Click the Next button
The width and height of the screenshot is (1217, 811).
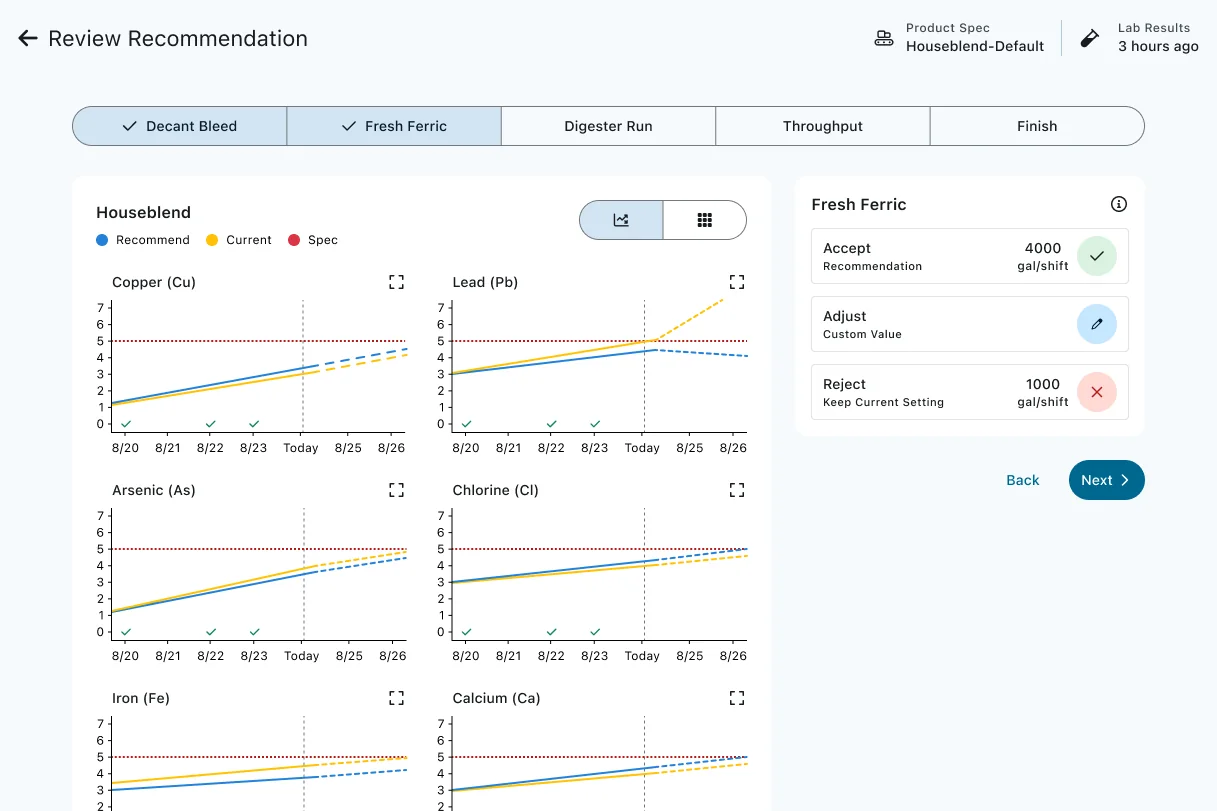tap(1106, 480)
